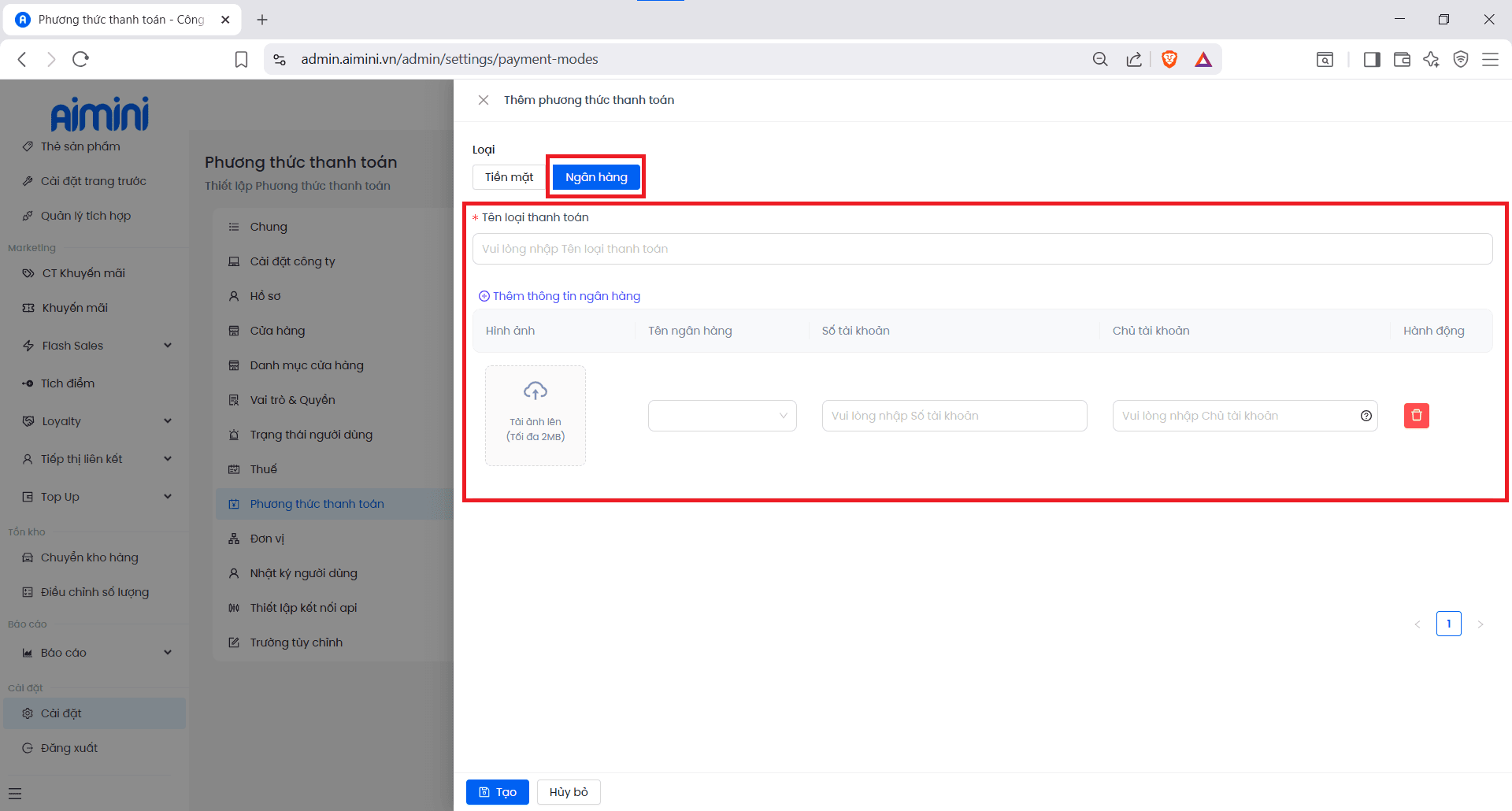The image size is (1512, 811).
Task: Open the Thuế settings item
Action: [263, 469]
